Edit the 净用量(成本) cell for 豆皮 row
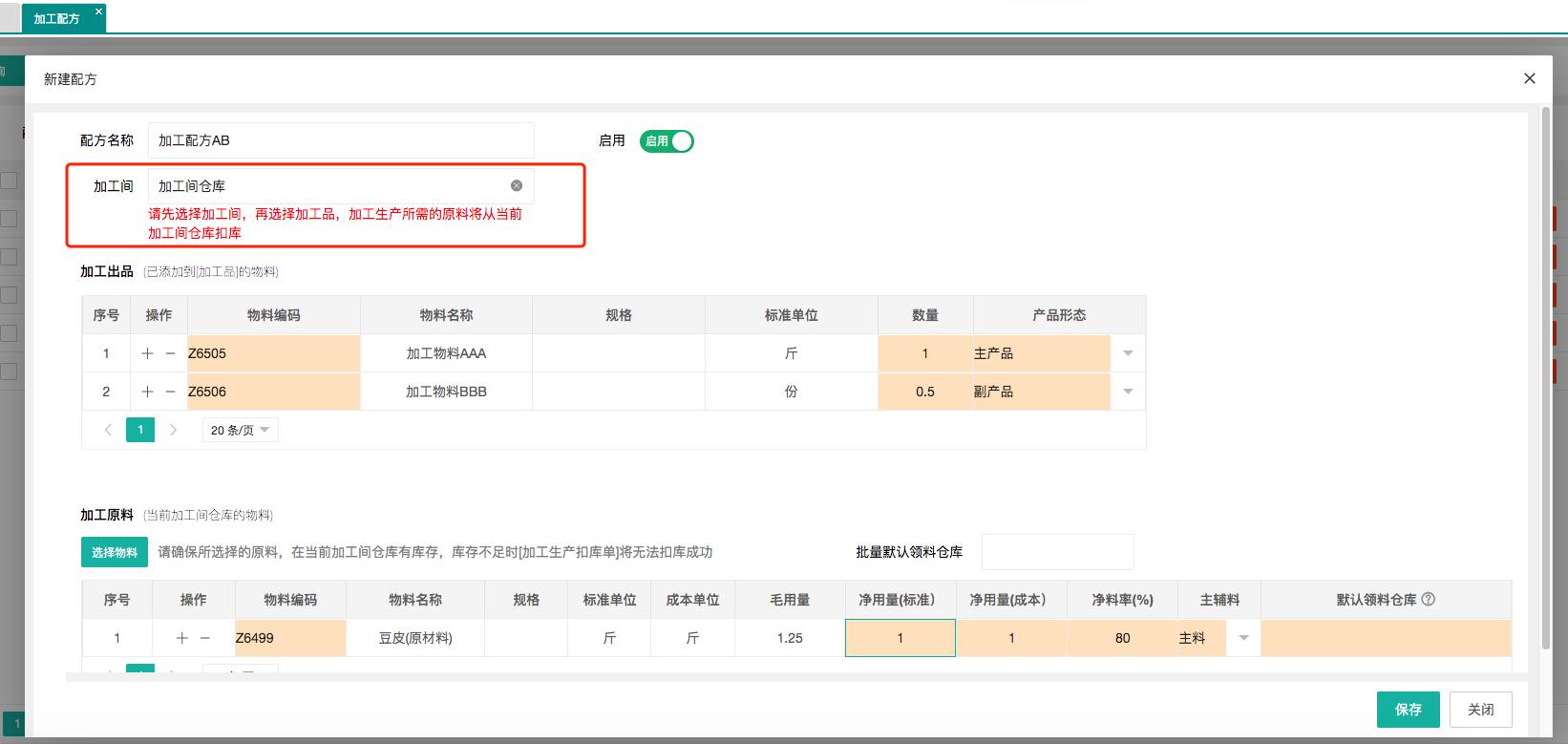The image size is (1568, 744). click(1011, 638)
